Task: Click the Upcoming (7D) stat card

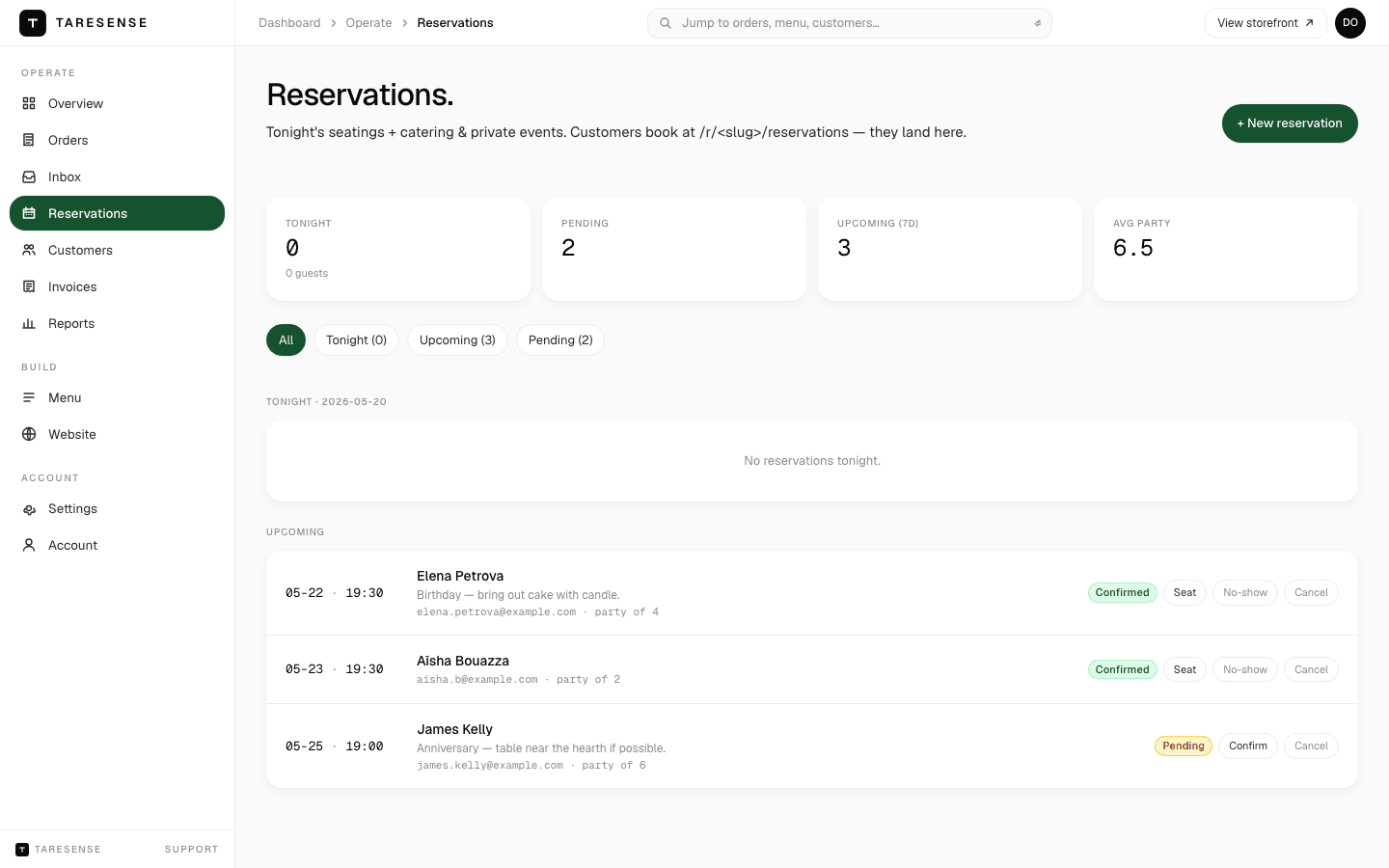Action: pyautogui.click(x=950, y=249)
